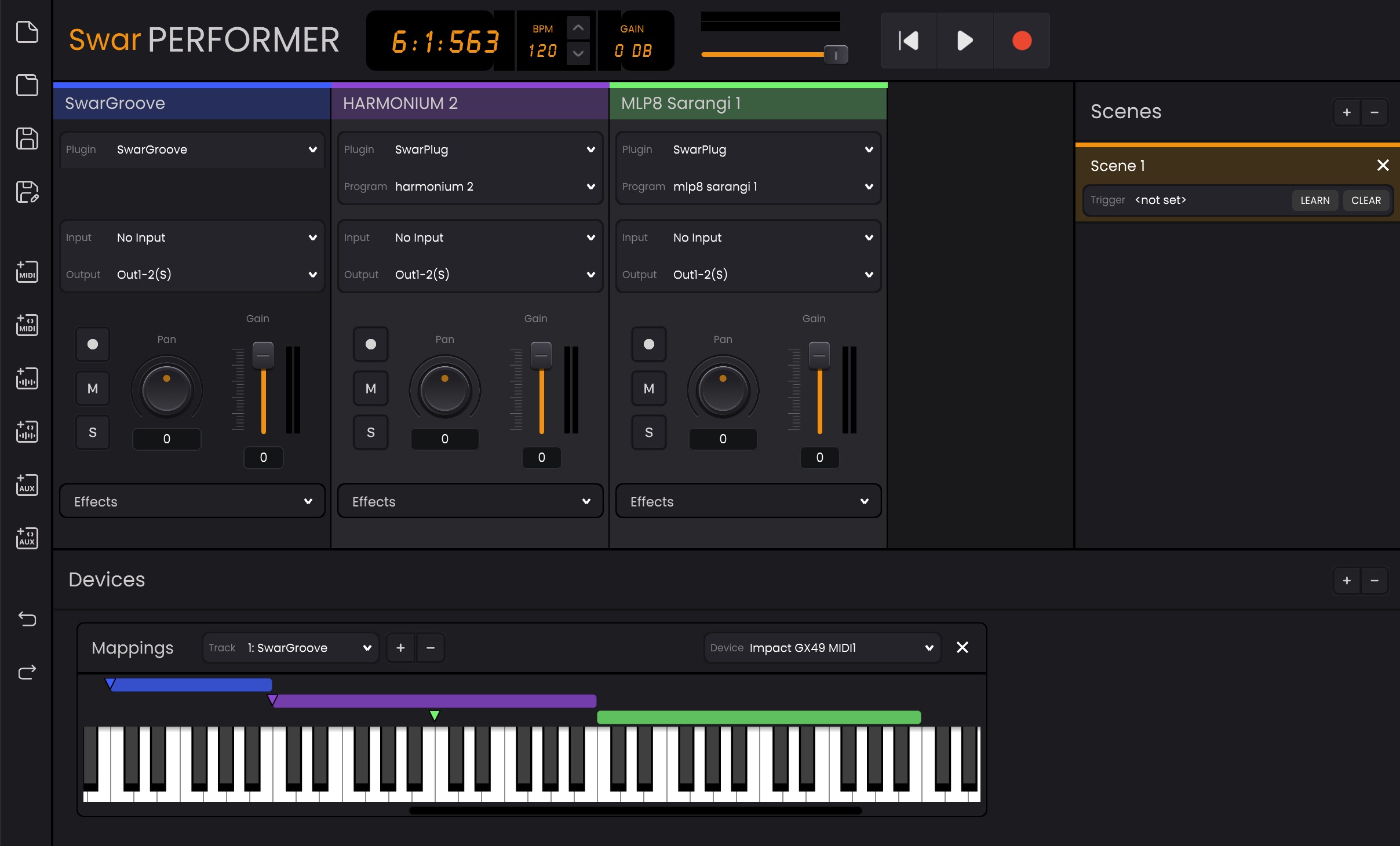Close the Impact GX49 device panel
Screen dimensions: 1400x846
[962, 647]
